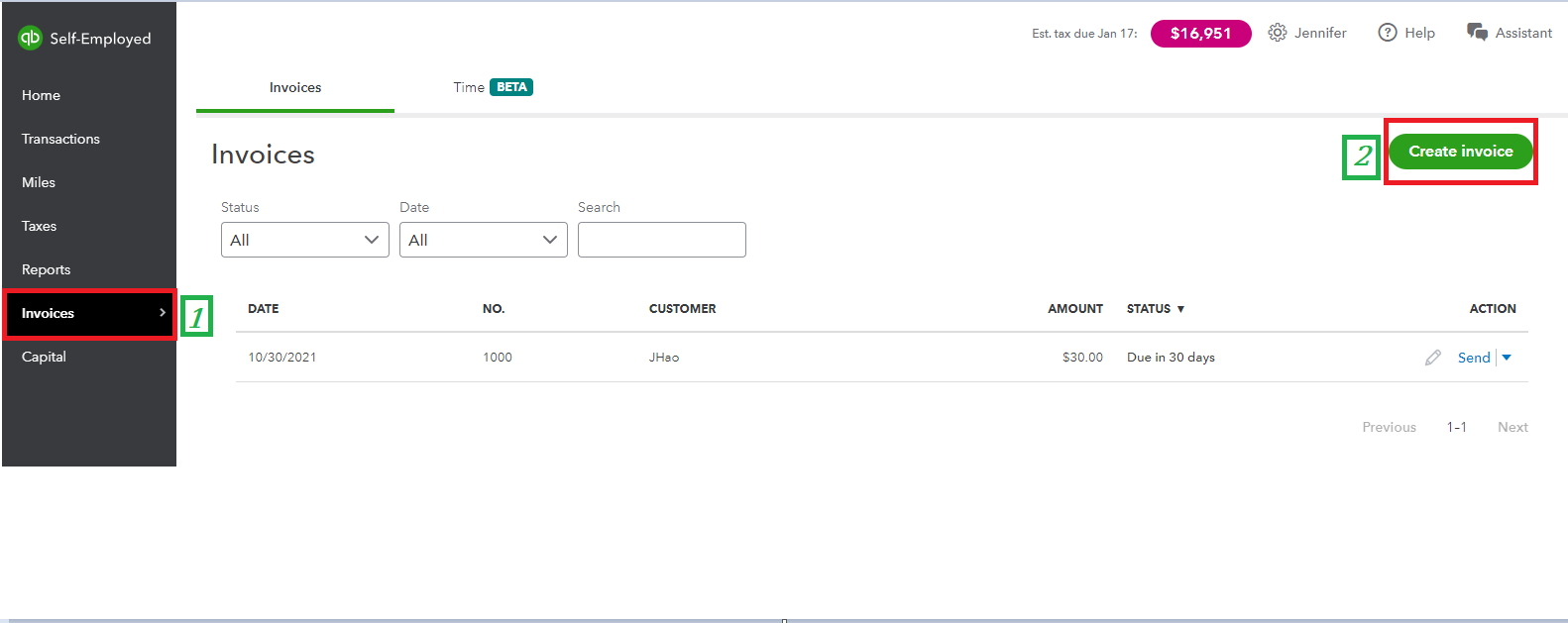Expand the Date filter dropdown
Screen dimensions: 1568x623
pos(484,240)
